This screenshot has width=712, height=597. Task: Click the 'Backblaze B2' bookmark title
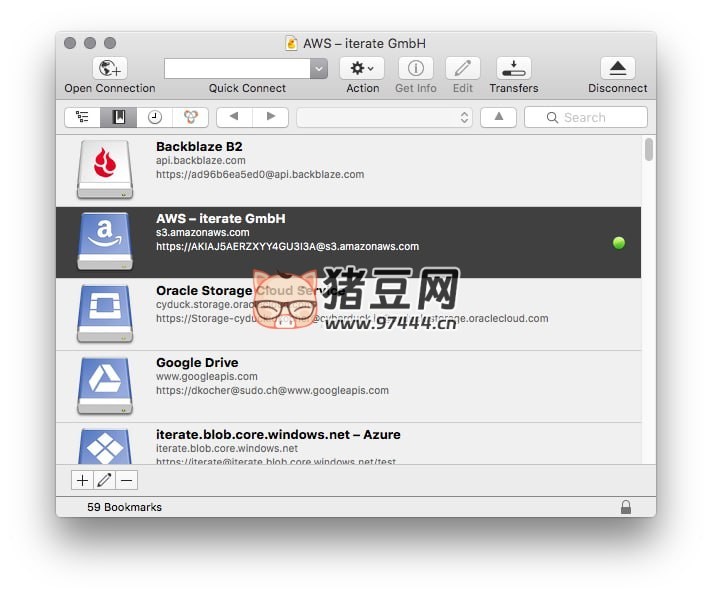coord(199,147)
